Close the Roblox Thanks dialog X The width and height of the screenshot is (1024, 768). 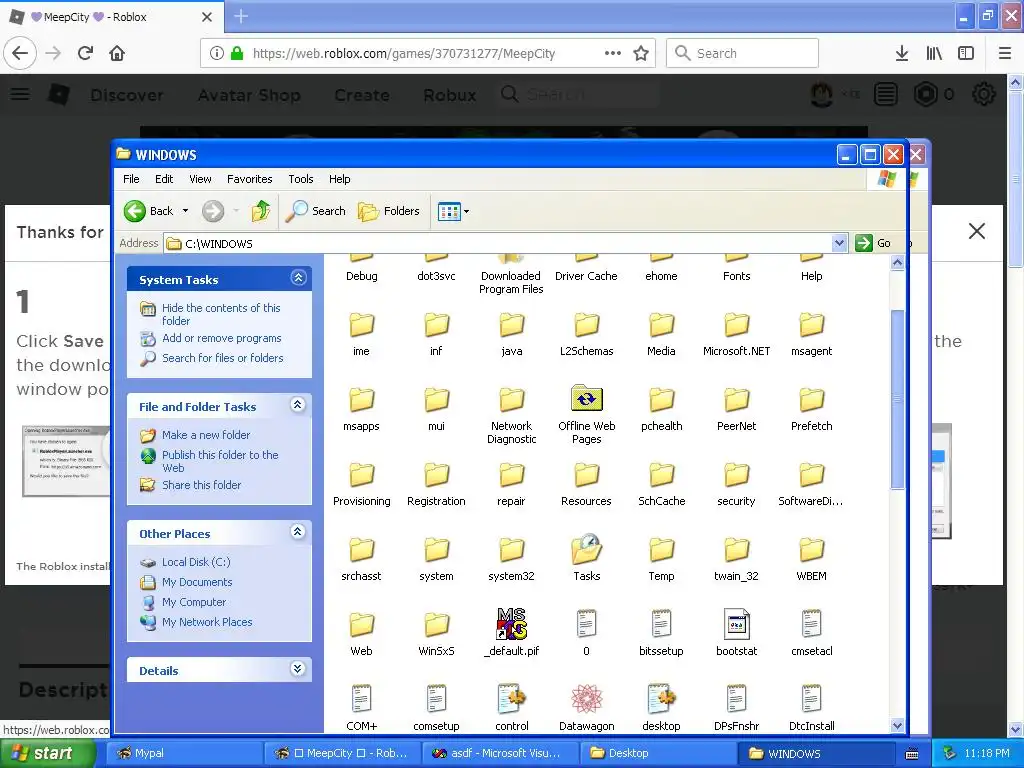tap(976, 231)
